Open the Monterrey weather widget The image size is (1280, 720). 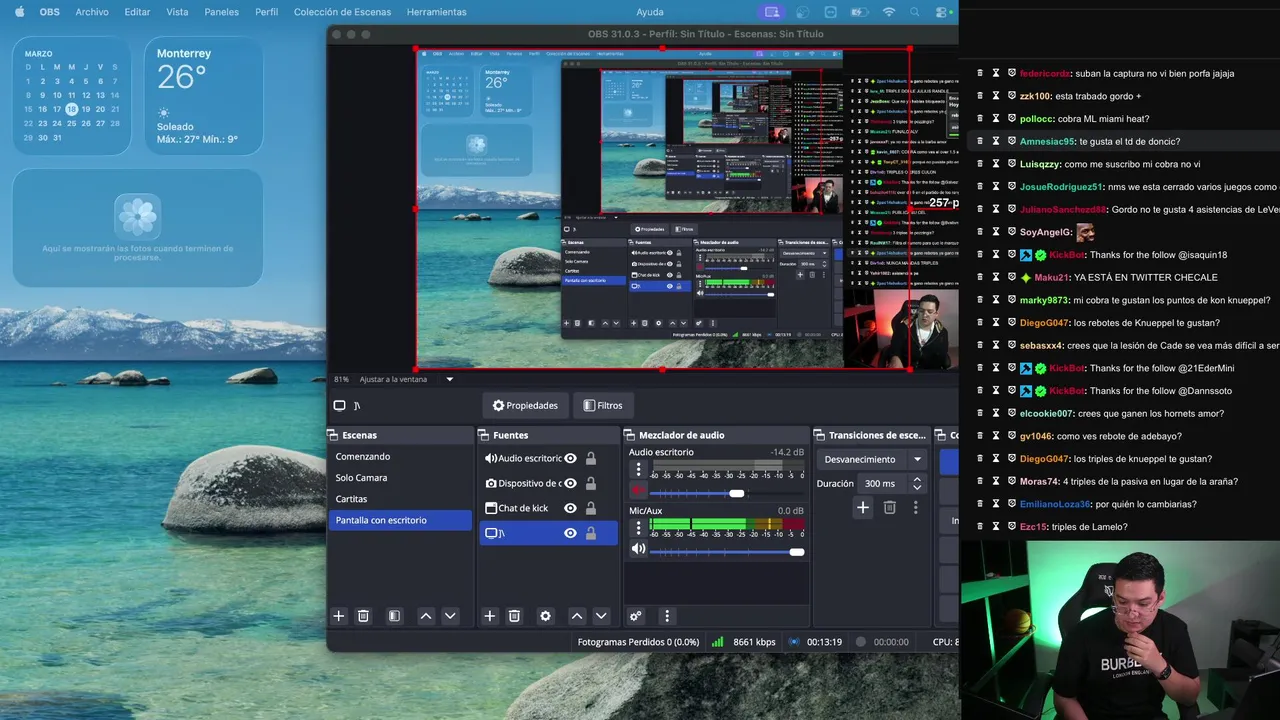203,96
